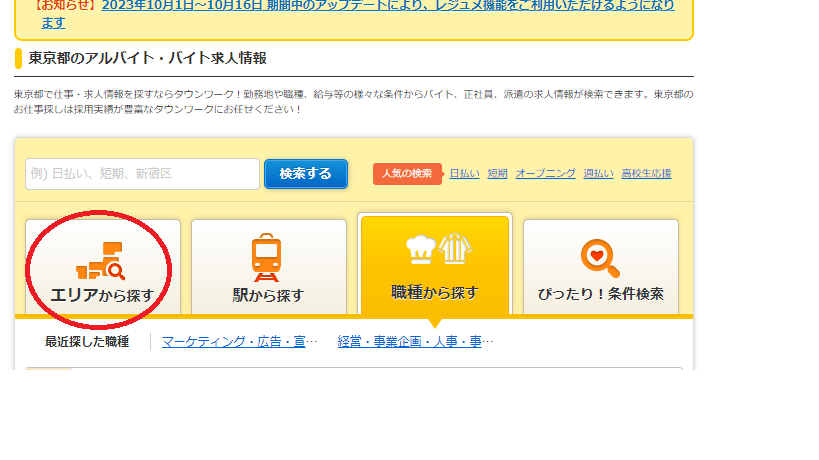The width and height of the screenshot is (819, 460).
Task: Select the 職種から探す tab label
Action: pyautogui.click(x=435, y=292)
